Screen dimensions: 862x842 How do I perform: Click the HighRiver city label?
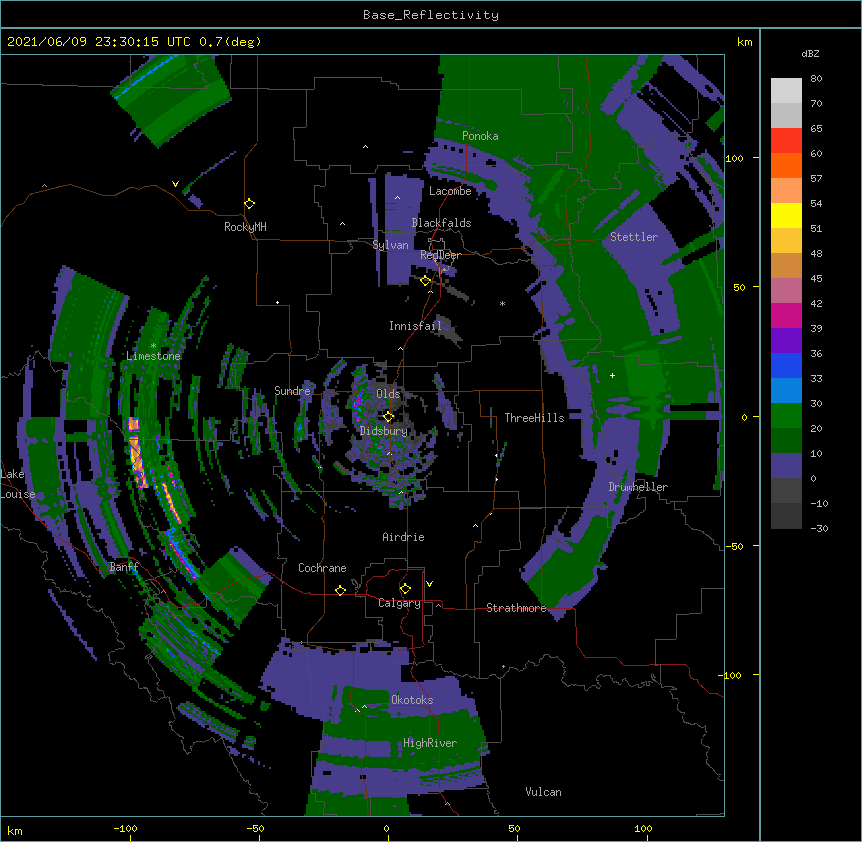430,743
